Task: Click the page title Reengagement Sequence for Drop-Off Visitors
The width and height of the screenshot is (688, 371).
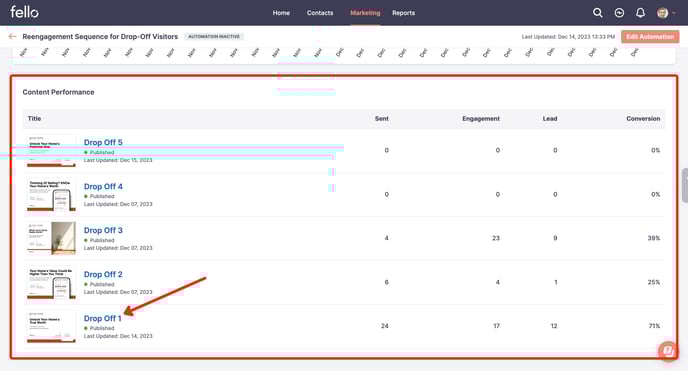Action: [x=100, y=36]
